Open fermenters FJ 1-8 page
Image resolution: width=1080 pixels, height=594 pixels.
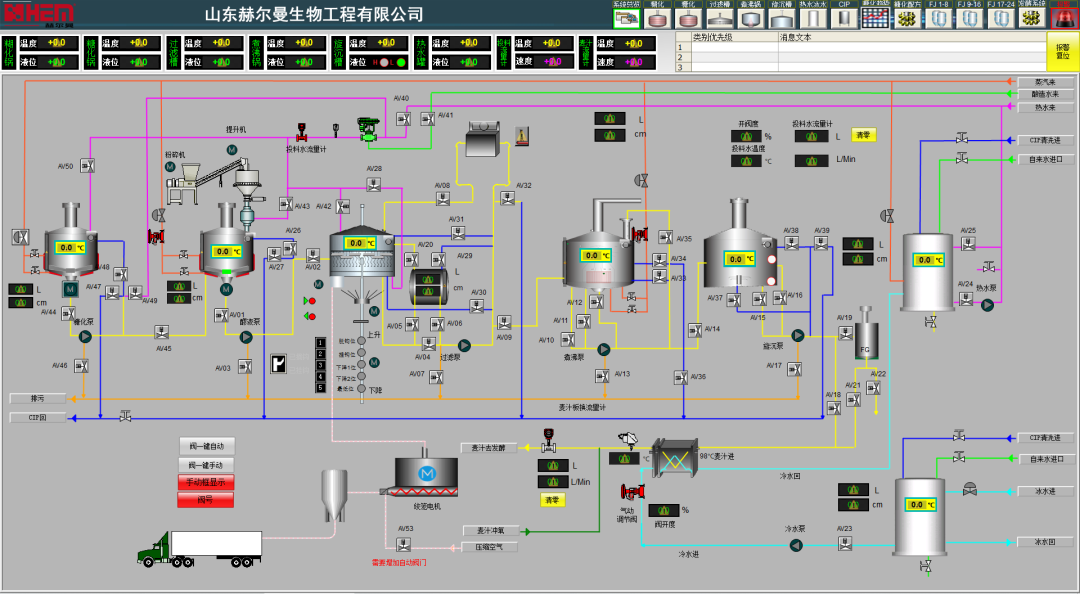click(x=938, y=18)
